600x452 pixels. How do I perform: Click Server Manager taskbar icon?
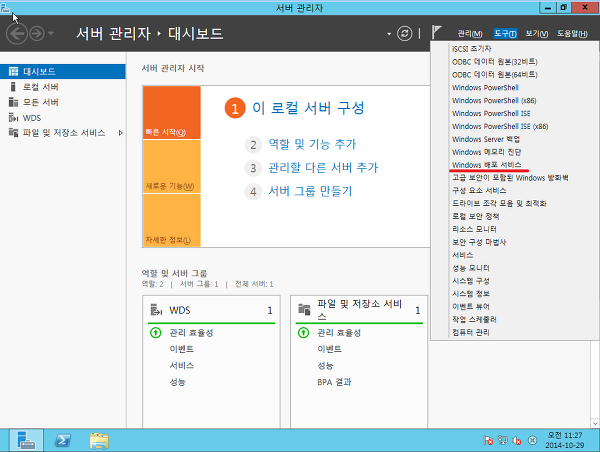26,441
